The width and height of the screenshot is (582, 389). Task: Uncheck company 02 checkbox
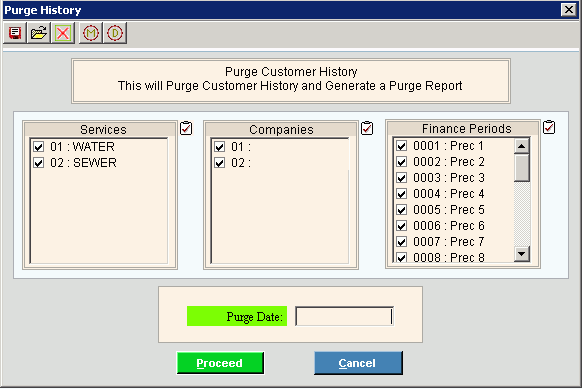220,163
